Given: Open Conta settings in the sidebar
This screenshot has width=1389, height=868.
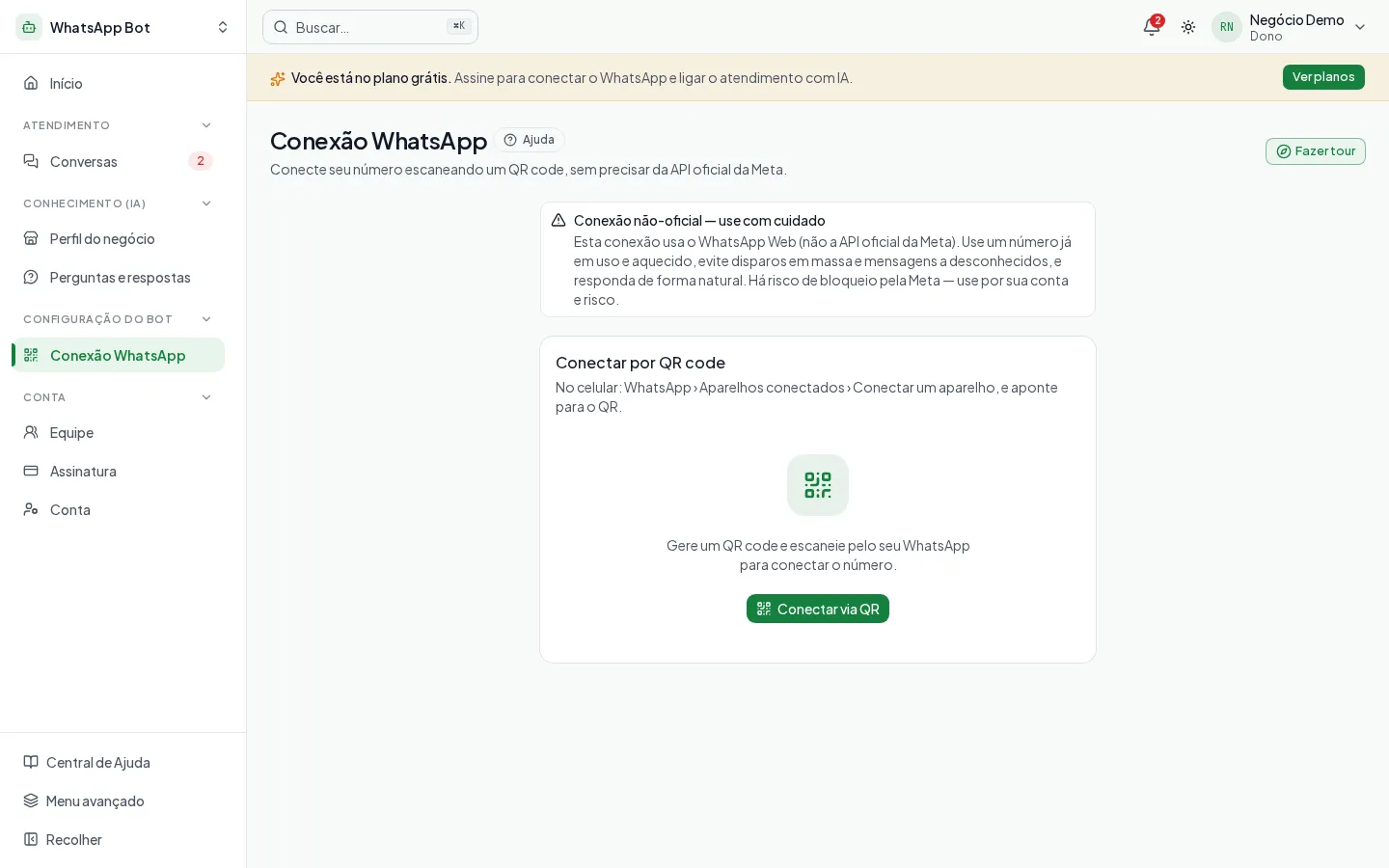Looking at the screenshot, I should tap(118, 509).
